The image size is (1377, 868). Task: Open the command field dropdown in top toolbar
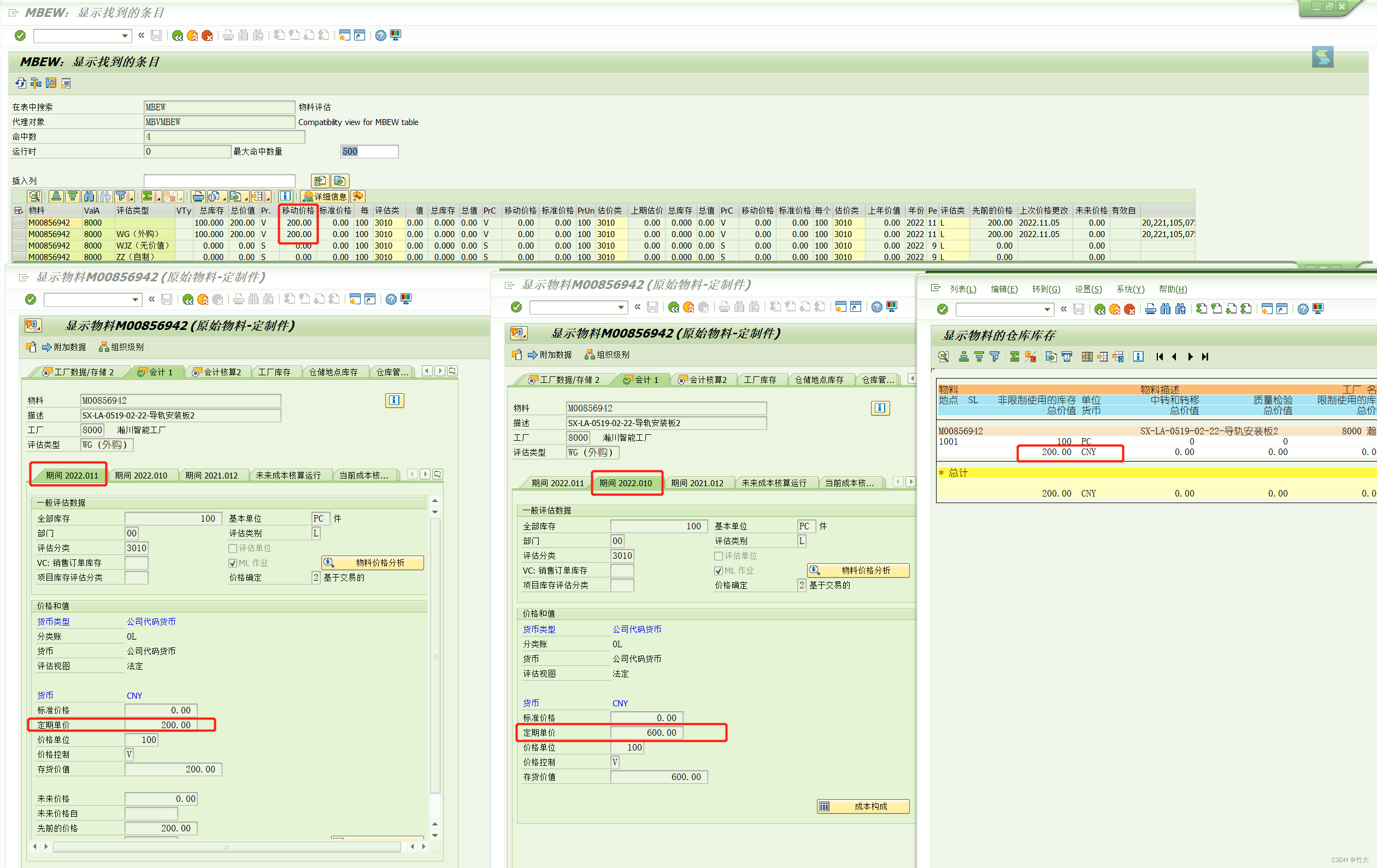click(x=125, y=36)
